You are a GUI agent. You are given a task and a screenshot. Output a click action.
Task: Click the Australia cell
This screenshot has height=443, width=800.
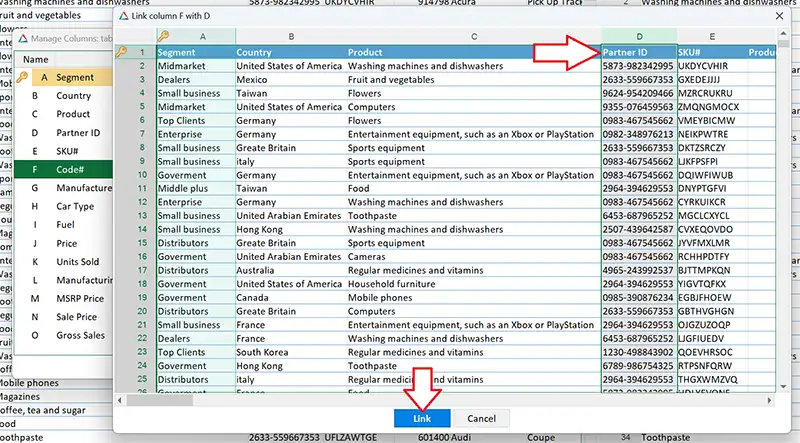point(291,270)
